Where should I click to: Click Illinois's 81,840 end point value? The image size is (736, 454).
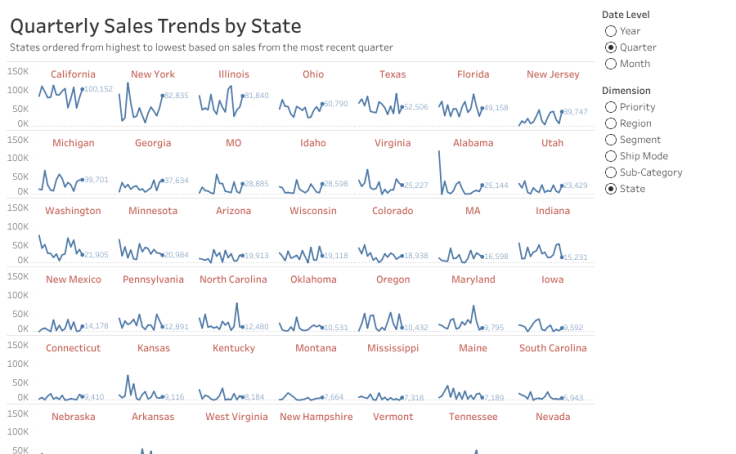tap(257, 95)
